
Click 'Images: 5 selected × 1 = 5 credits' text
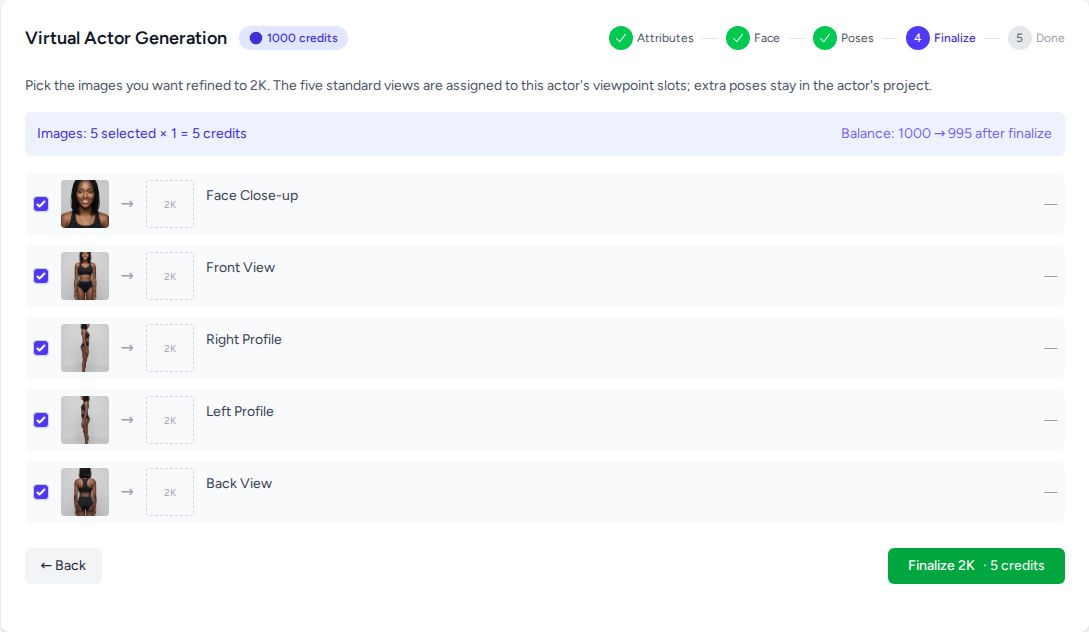click(142, 133)
